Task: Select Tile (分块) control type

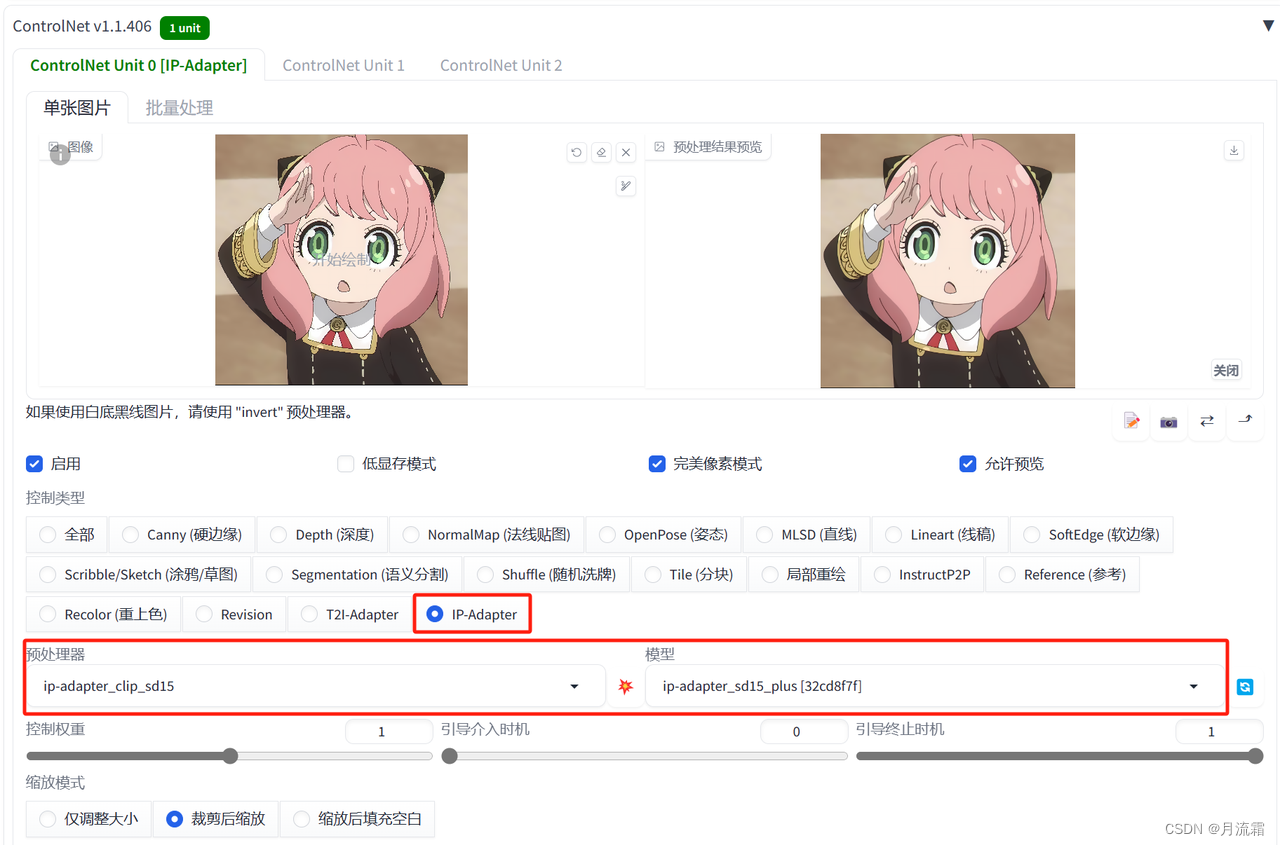Action: pyautogui.click(x=689, y=575)
